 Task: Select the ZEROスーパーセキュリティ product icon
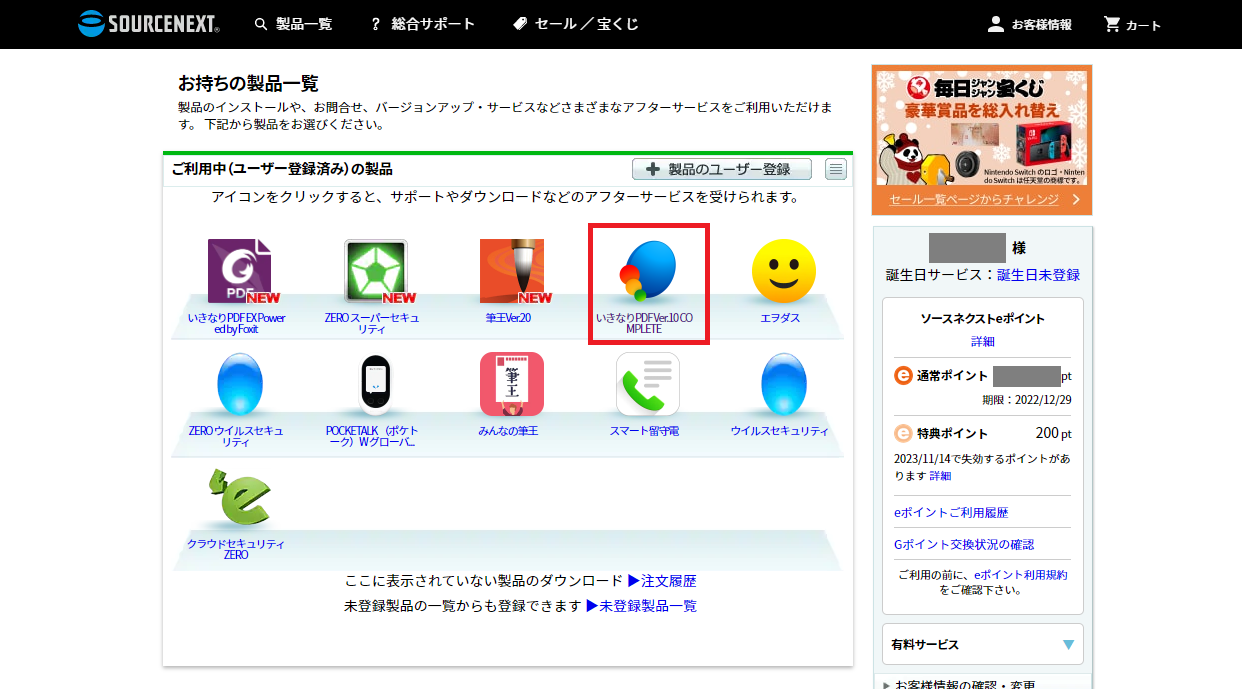(374, 270)
